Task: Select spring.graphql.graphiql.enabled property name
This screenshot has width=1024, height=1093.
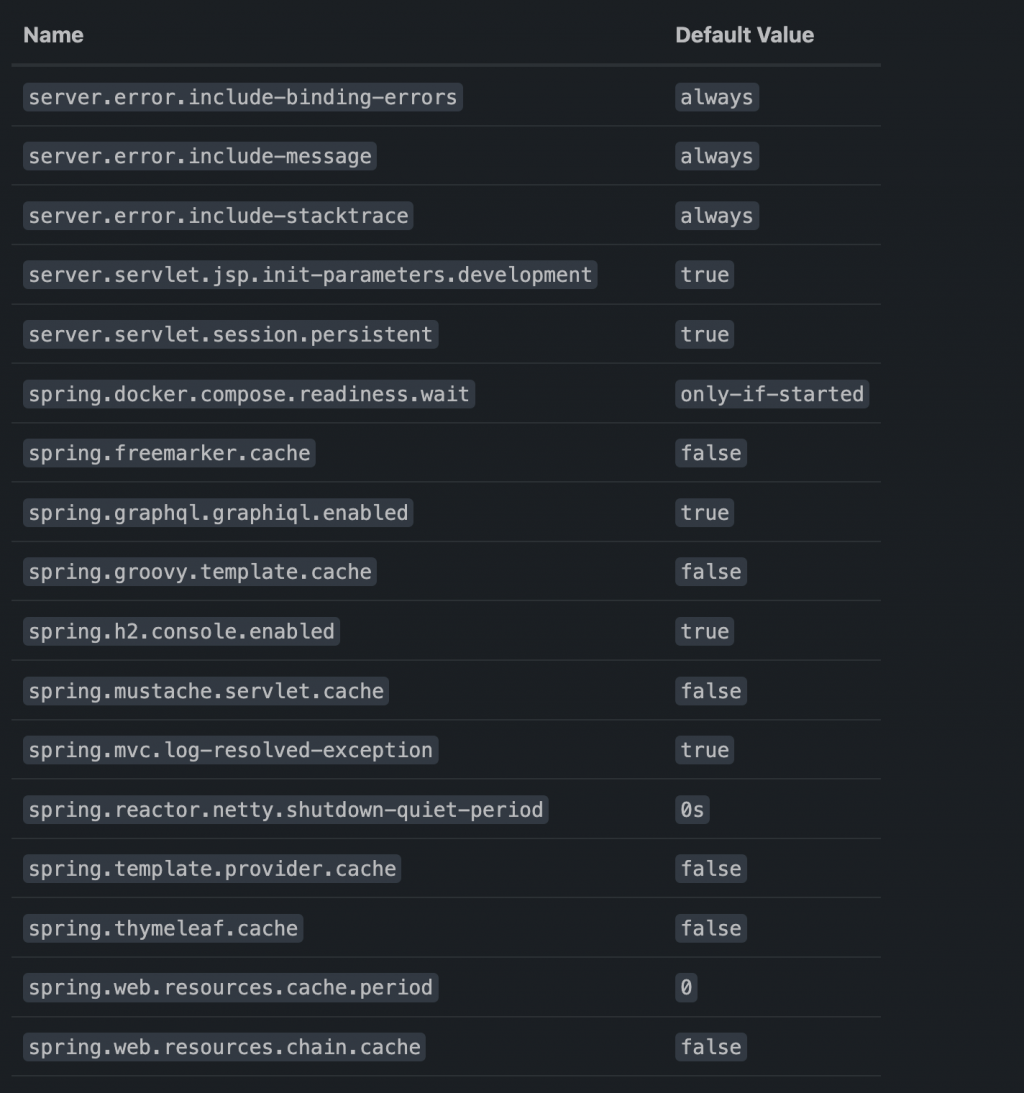Action: (x=218, y=513)
